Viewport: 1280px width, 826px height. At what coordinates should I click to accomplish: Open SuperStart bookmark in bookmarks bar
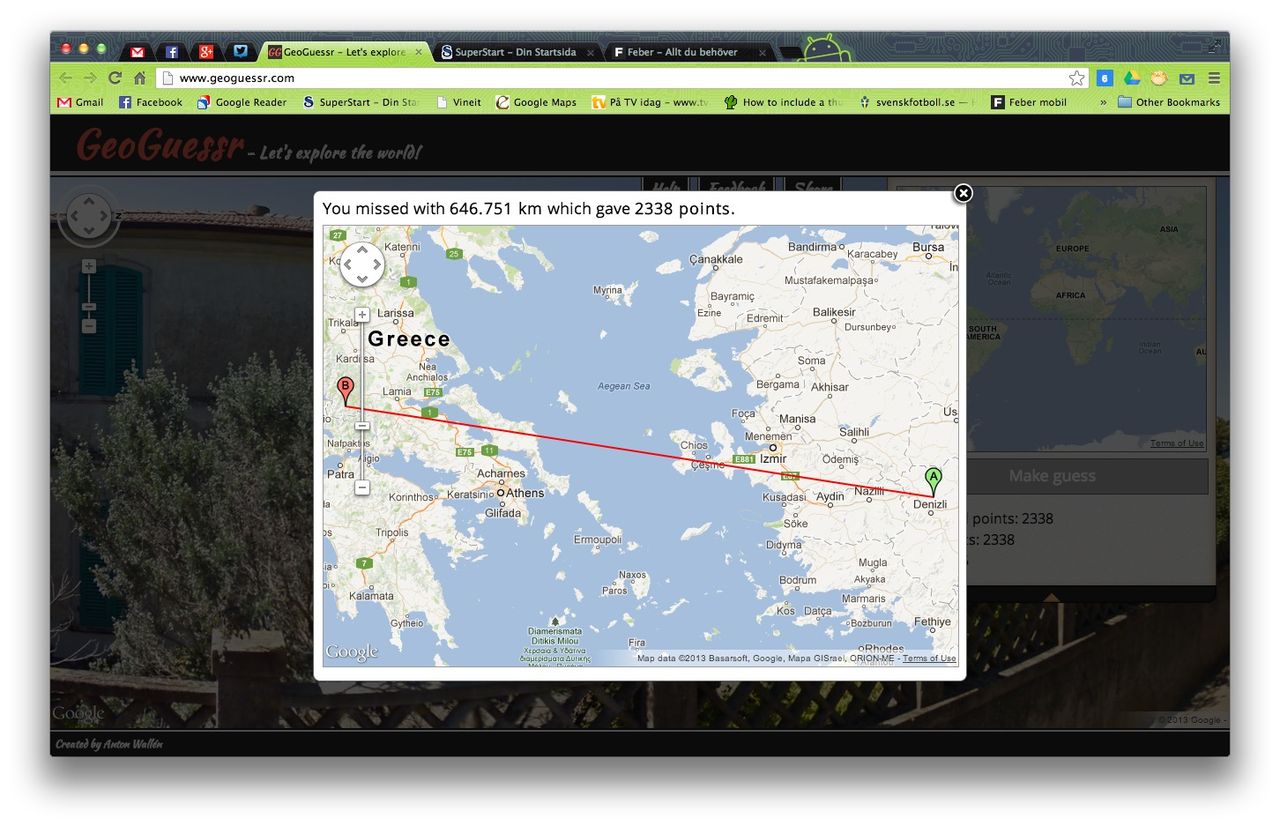(361, 102)
